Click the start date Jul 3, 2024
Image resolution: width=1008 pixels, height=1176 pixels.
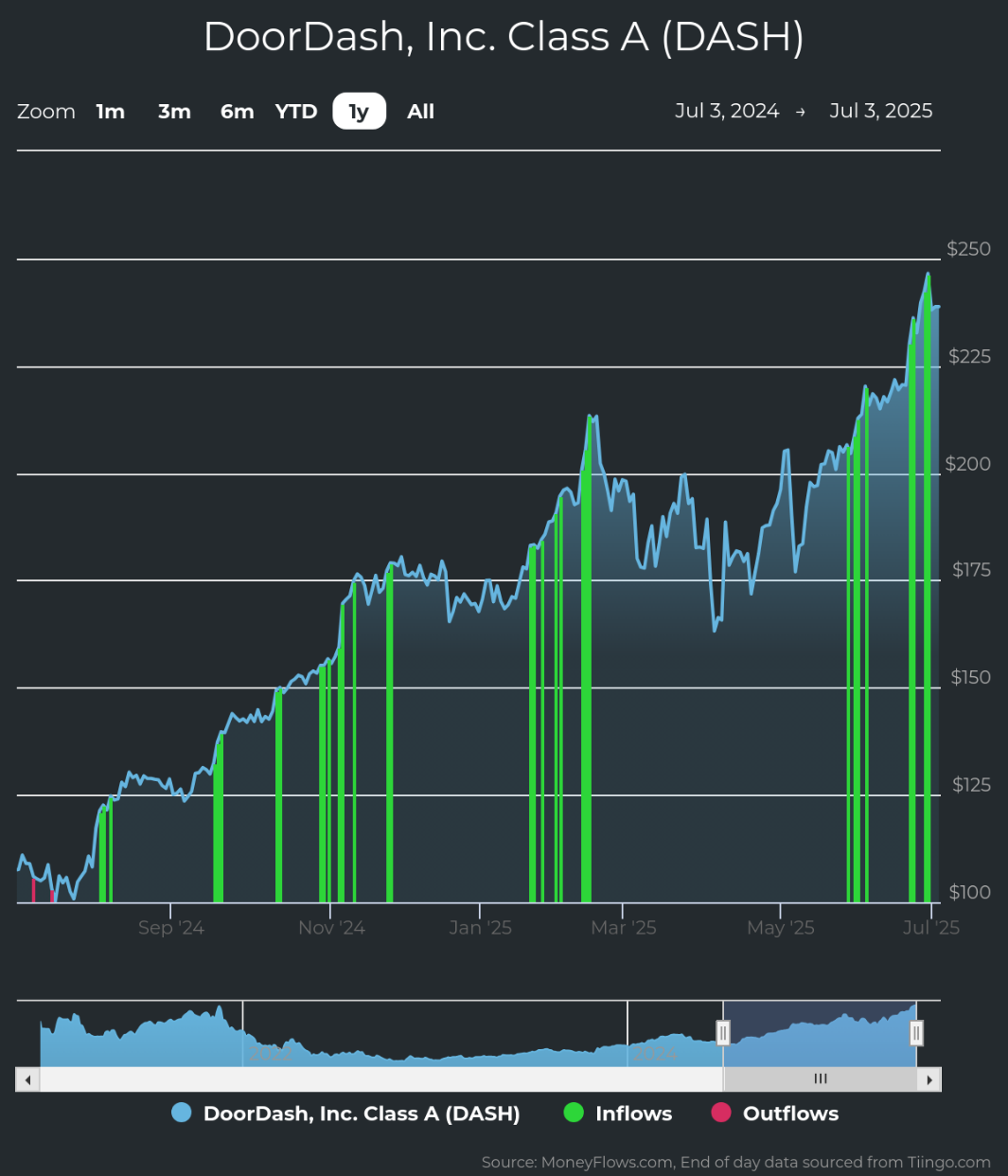click(x=727, y=111)
